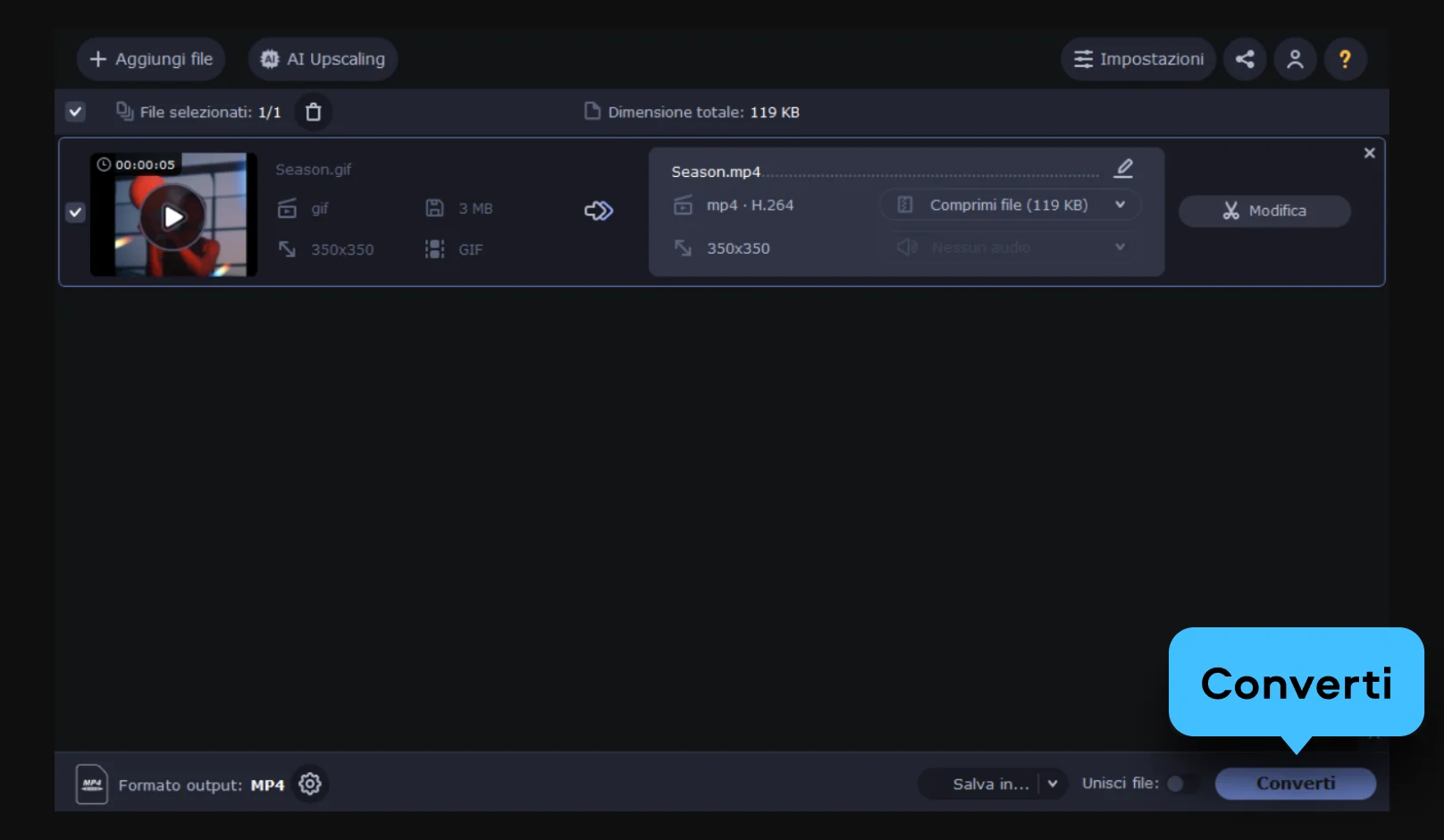Viewport: 1444px width, 840px height.
Task: Click the MP4 format file icon
Action: point(92,784)
